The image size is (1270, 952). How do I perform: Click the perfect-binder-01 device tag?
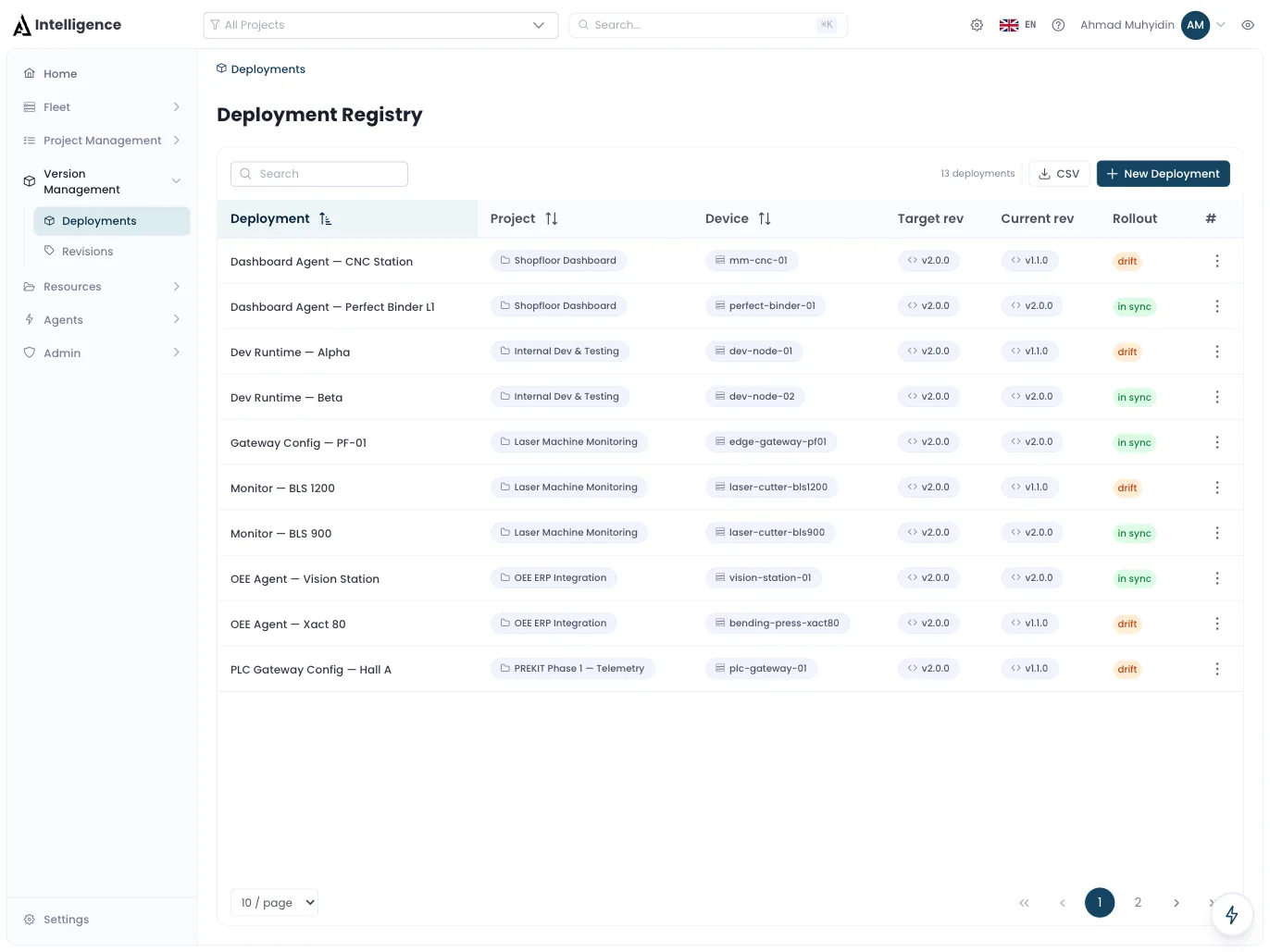tap(766, 306)
